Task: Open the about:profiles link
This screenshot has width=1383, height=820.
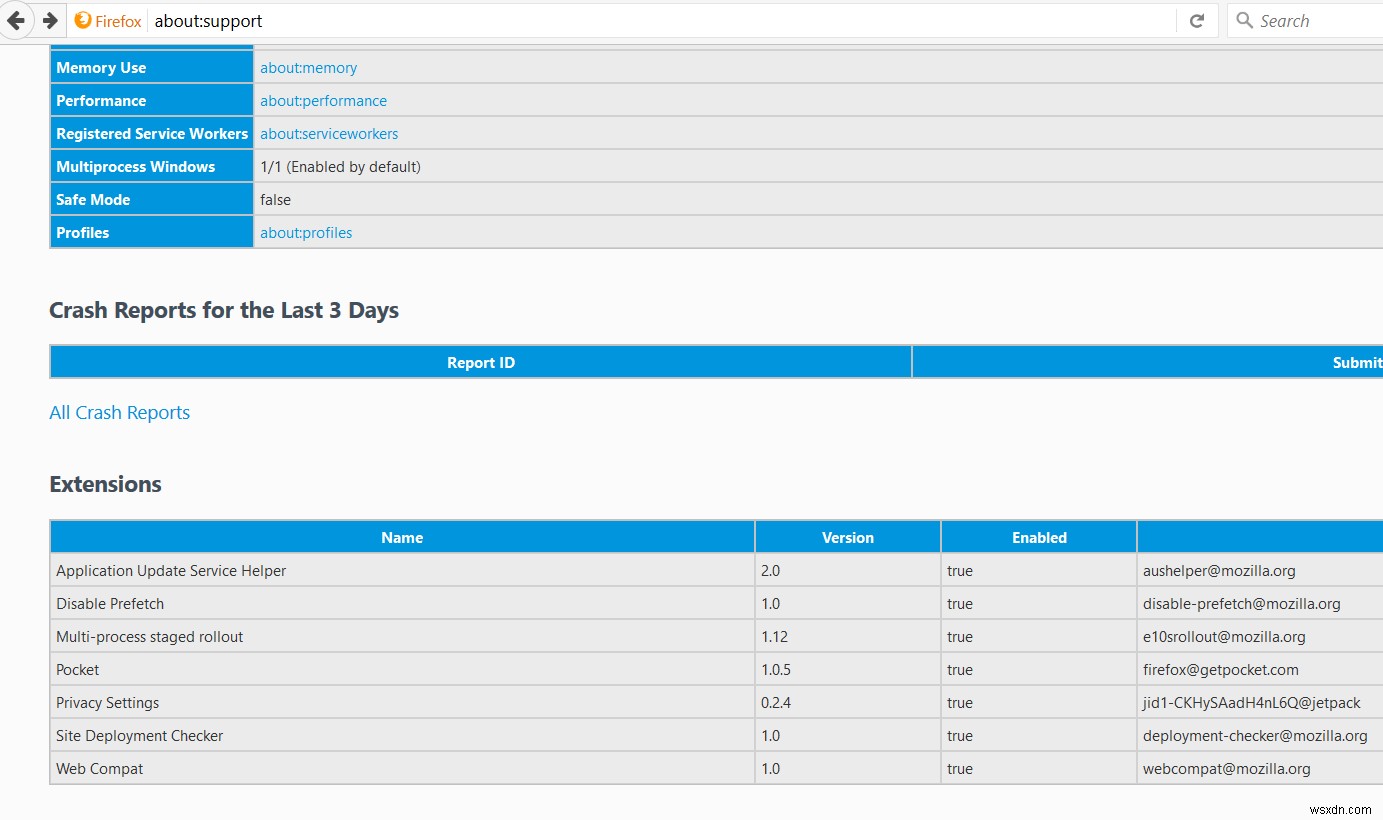Action: coord(306,233)
